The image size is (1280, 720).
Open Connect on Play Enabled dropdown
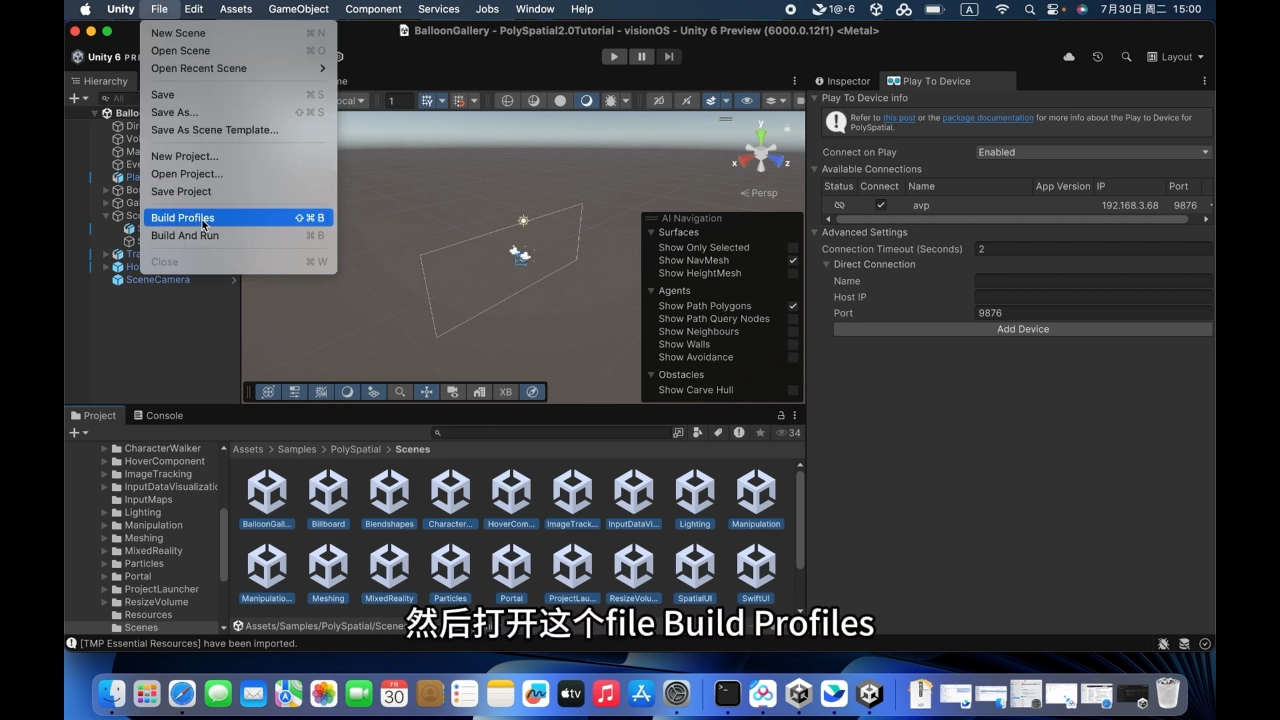point(1094,152)
